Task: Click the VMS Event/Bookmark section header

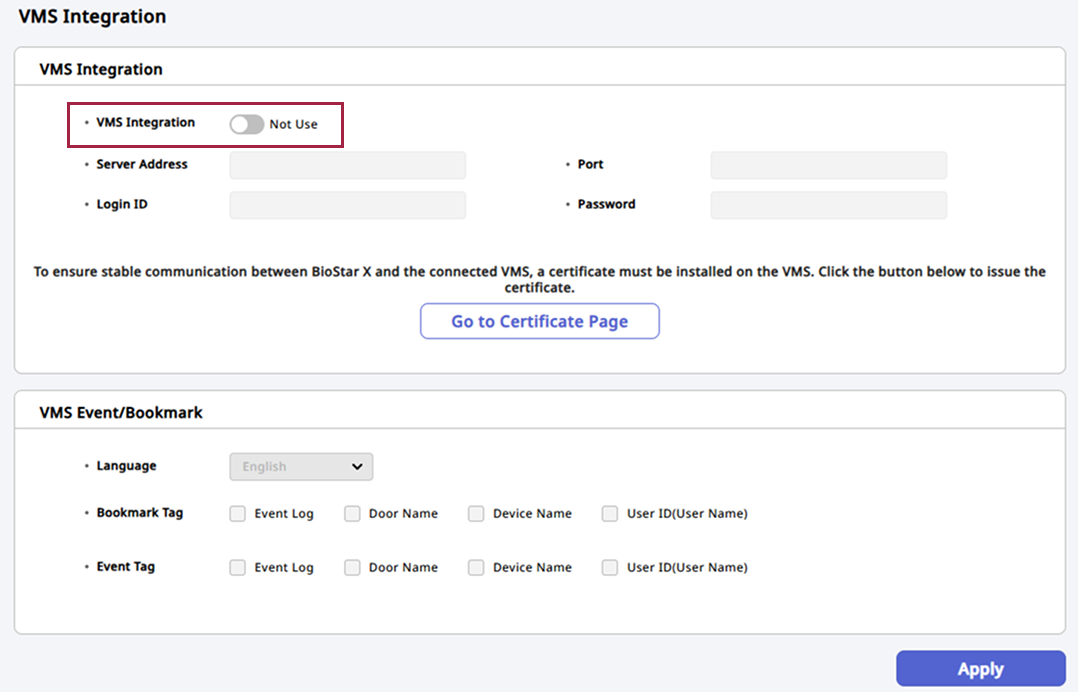Action: 120,412
